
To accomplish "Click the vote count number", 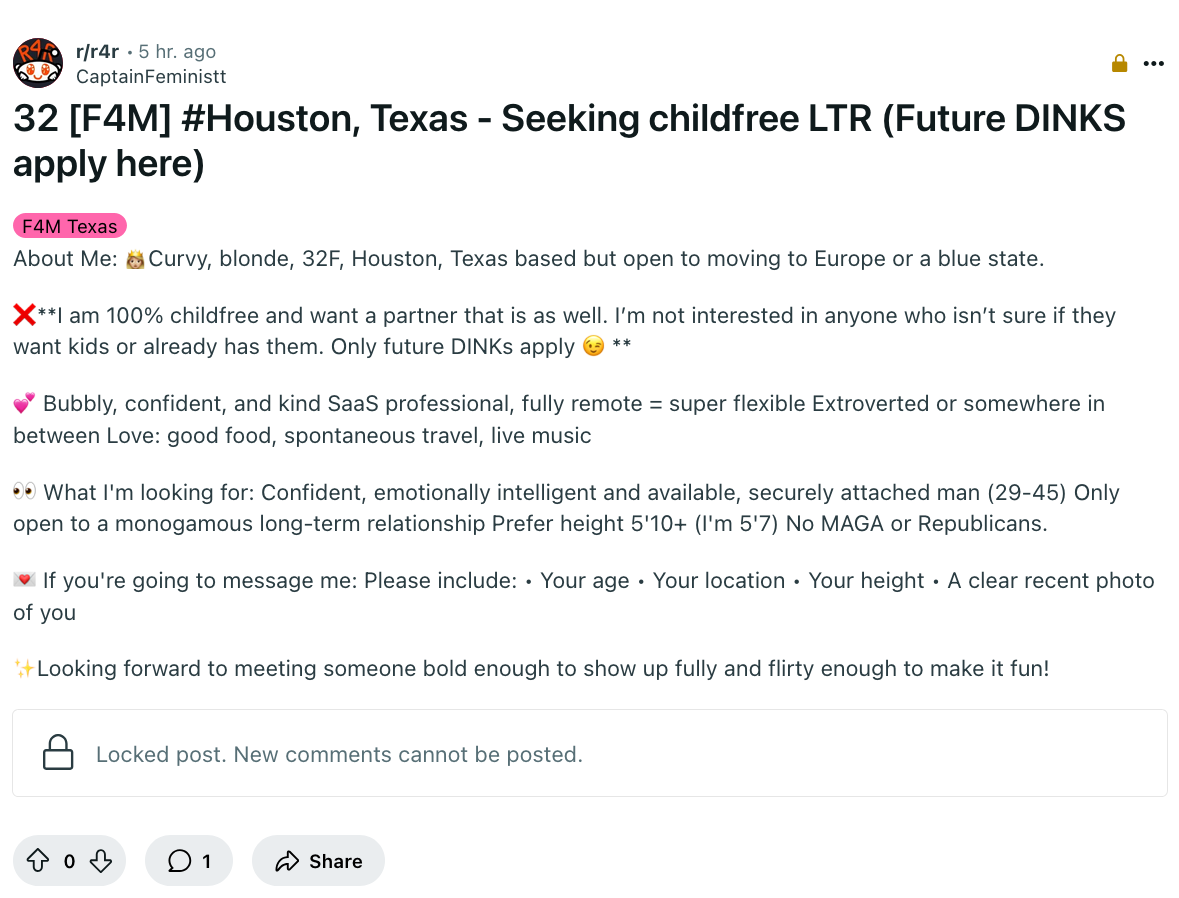I will 69,861.
